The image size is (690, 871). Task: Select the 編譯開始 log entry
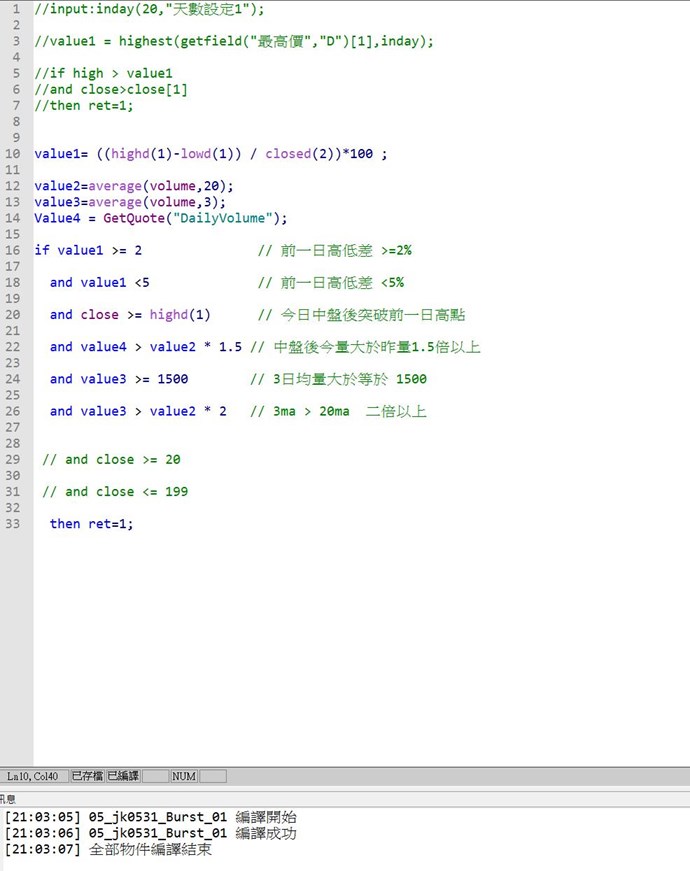[150, 817]
